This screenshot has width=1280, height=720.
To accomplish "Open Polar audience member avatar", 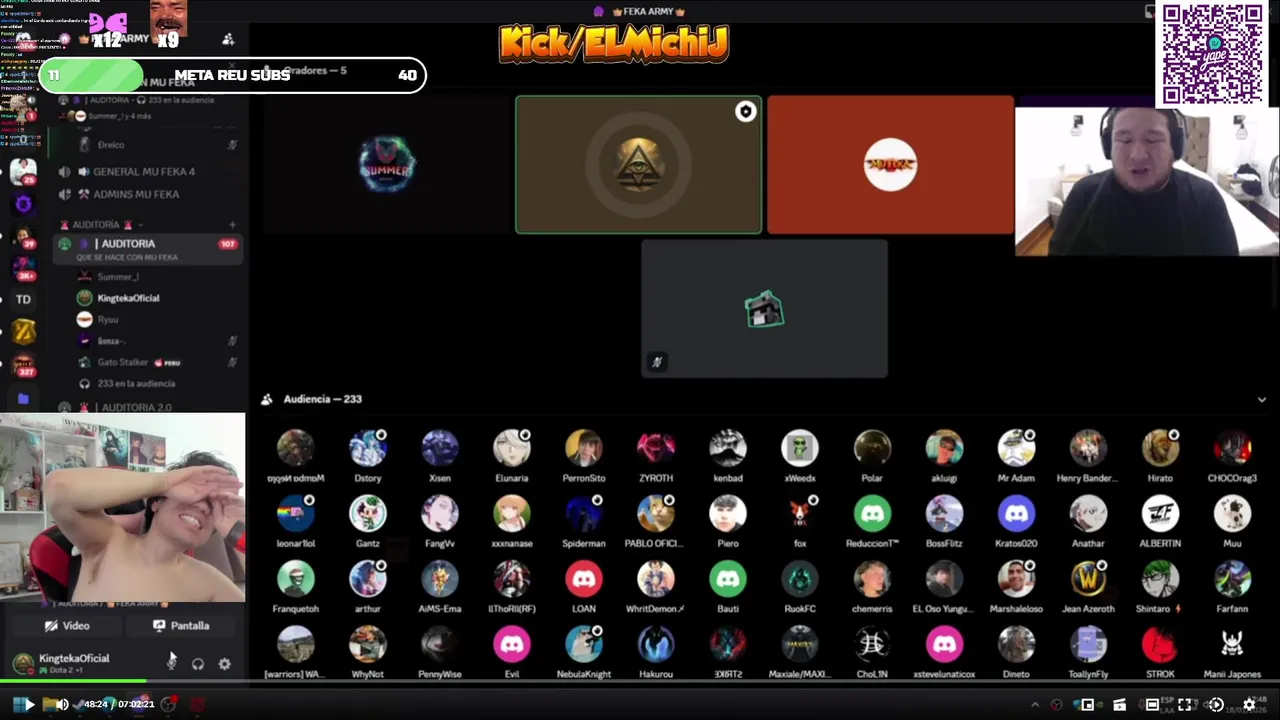I will pyautogui.click(x=872, y=449).
